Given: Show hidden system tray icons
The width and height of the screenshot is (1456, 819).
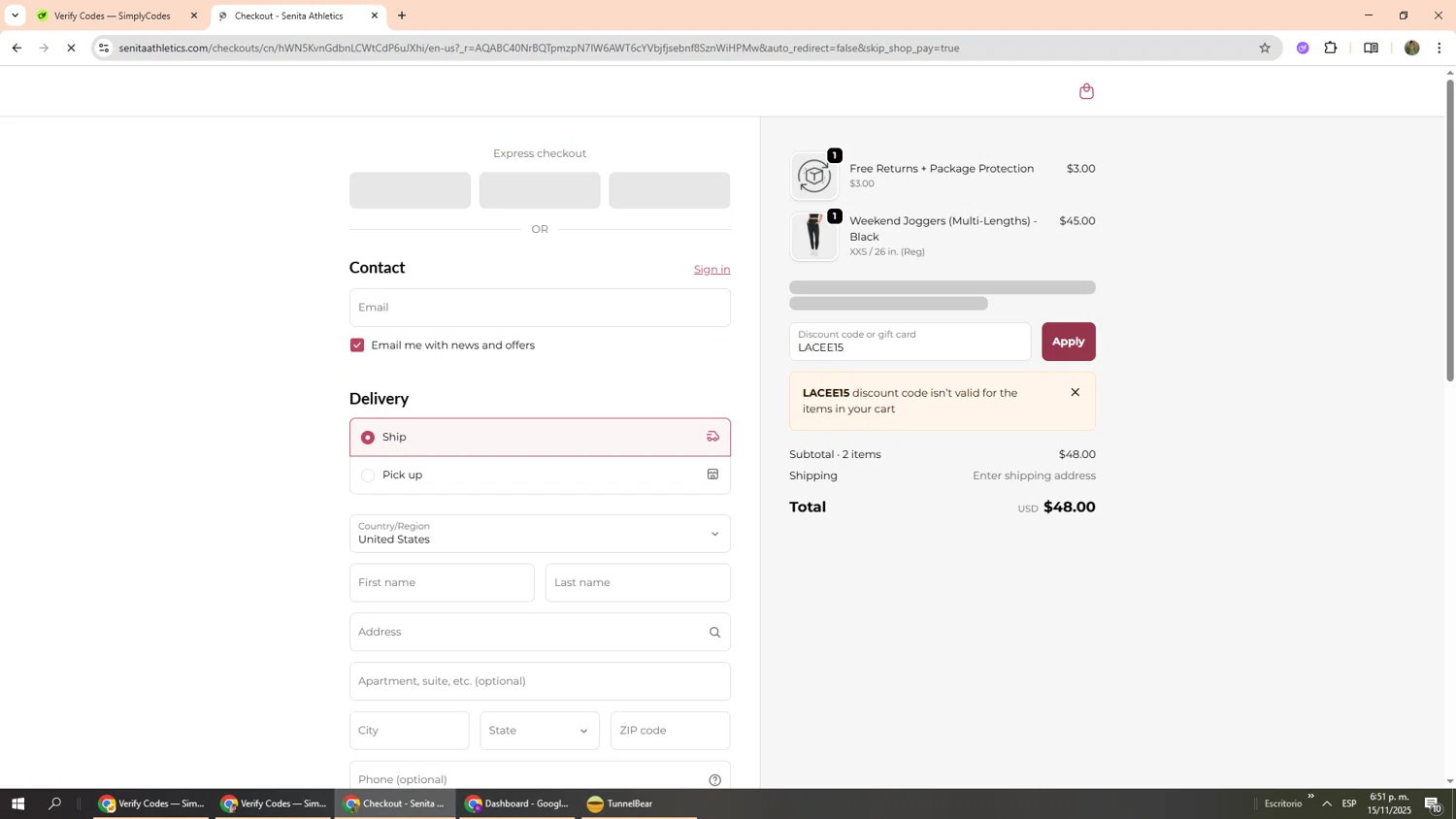Looking at the screenshot, I should tap(1326, 803).
